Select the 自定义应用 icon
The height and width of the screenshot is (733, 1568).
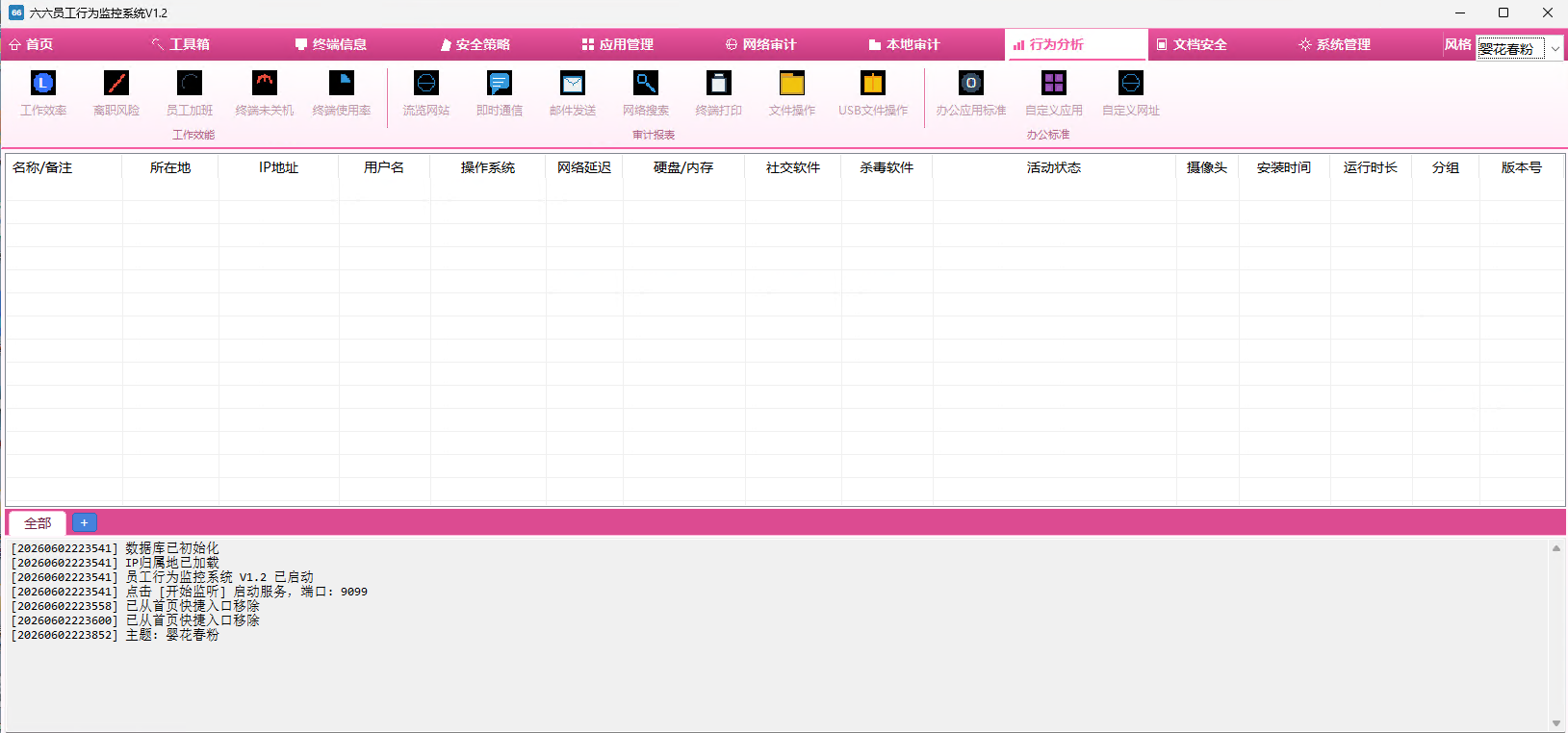pyautogui.click(x=1054, y=93)
